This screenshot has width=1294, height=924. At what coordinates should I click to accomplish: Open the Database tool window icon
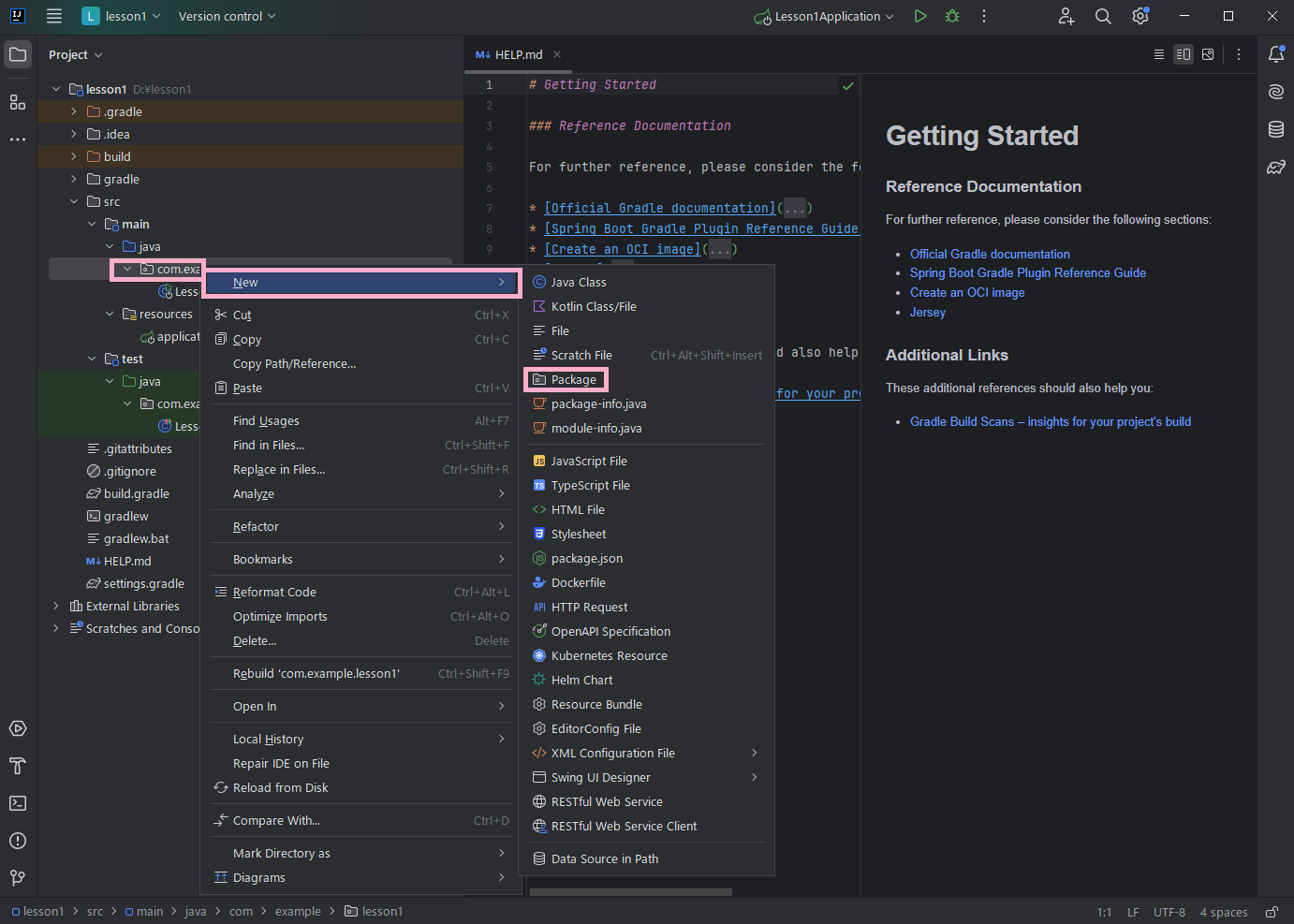pos(1276,129)
